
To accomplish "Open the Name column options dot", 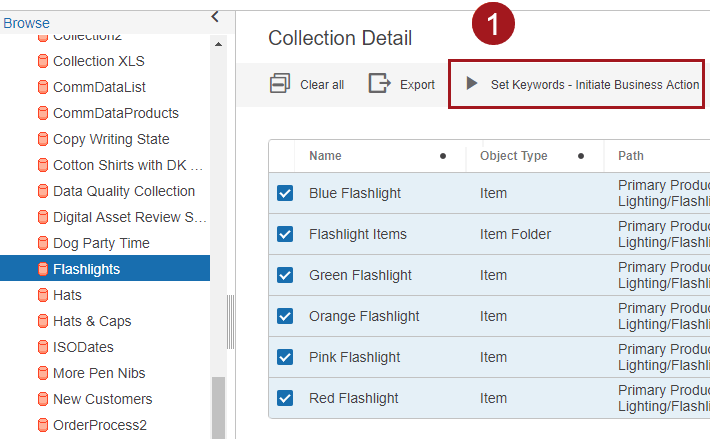I will 443,156.
